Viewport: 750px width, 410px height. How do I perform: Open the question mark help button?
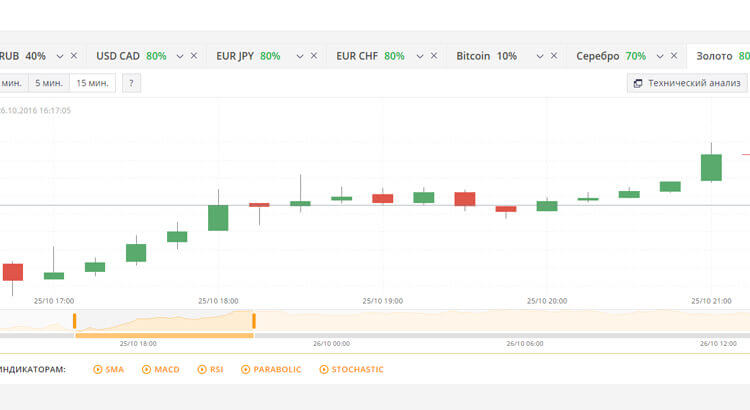tap(131, 83)
